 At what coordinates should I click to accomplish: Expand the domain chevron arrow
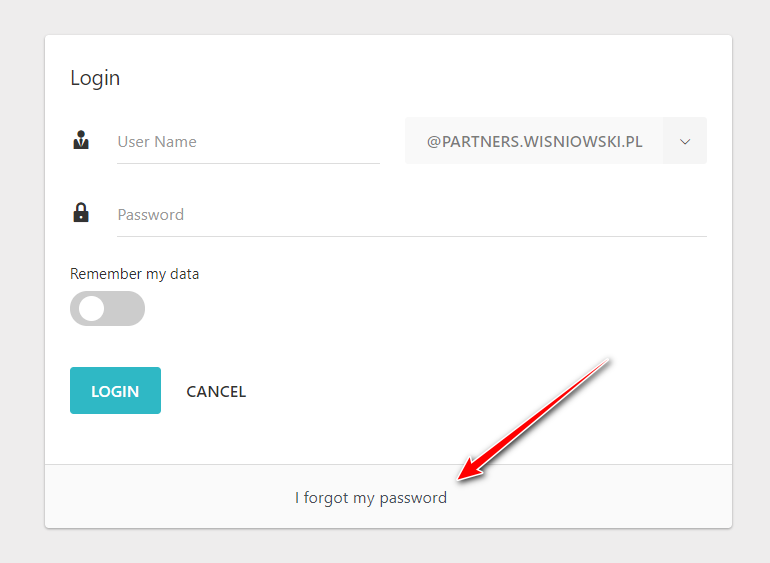(685, 141)
